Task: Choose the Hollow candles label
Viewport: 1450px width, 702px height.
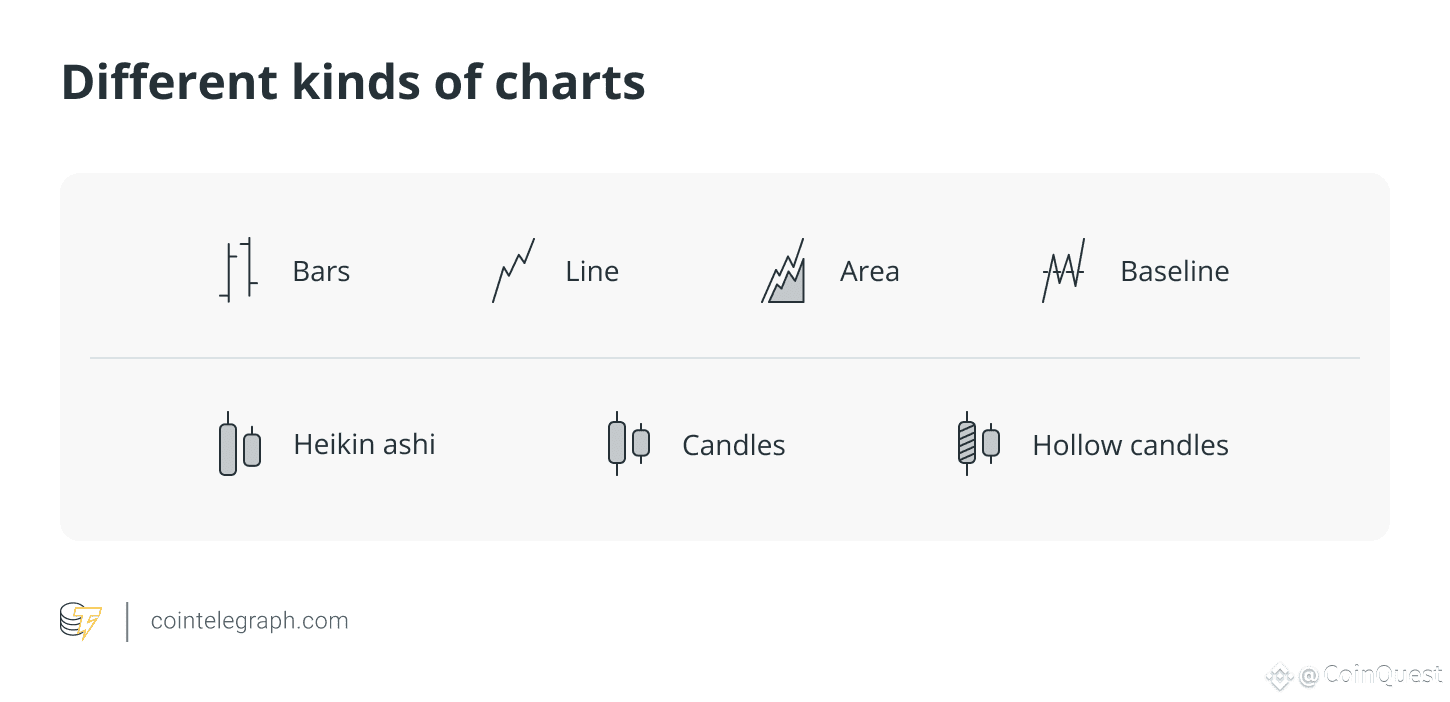Action: coord(1131,445)
